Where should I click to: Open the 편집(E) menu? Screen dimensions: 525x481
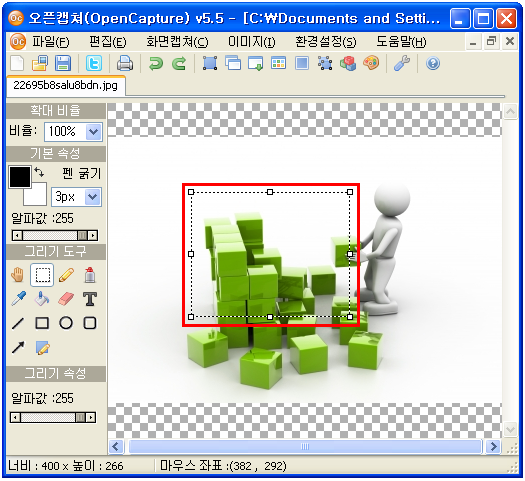tap(108, 42)
